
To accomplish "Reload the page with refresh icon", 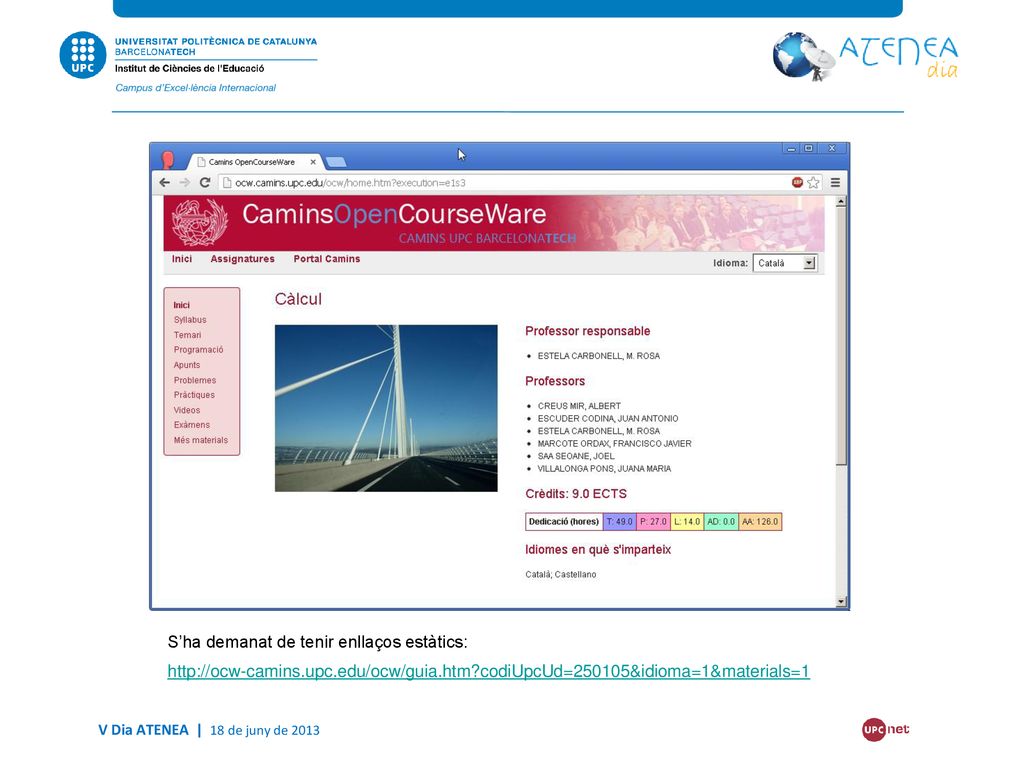I will 205,183.
